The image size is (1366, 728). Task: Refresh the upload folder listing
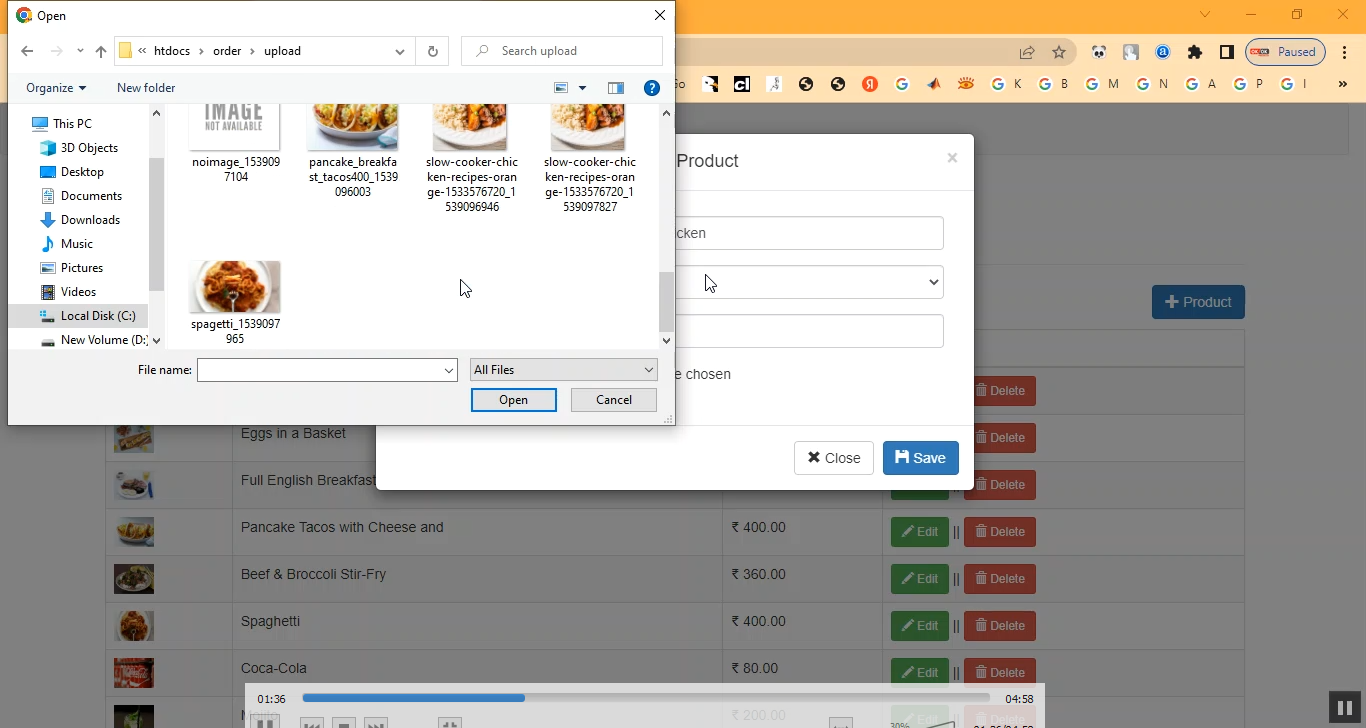pyautogui.click(x=433, y=51)
